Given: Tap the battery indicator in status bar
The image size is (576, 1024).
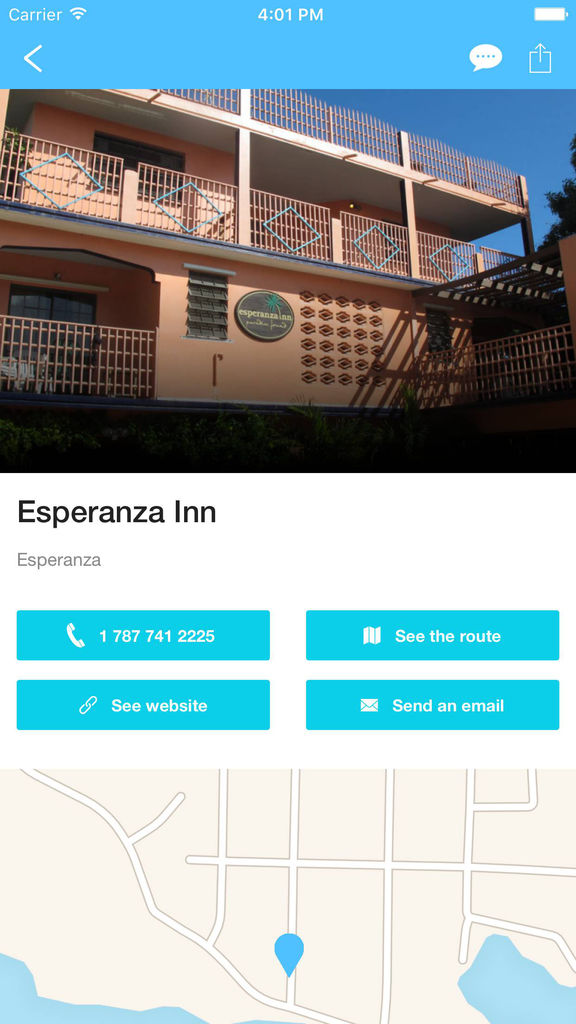Looking at the screenshot, I should 551,14.
